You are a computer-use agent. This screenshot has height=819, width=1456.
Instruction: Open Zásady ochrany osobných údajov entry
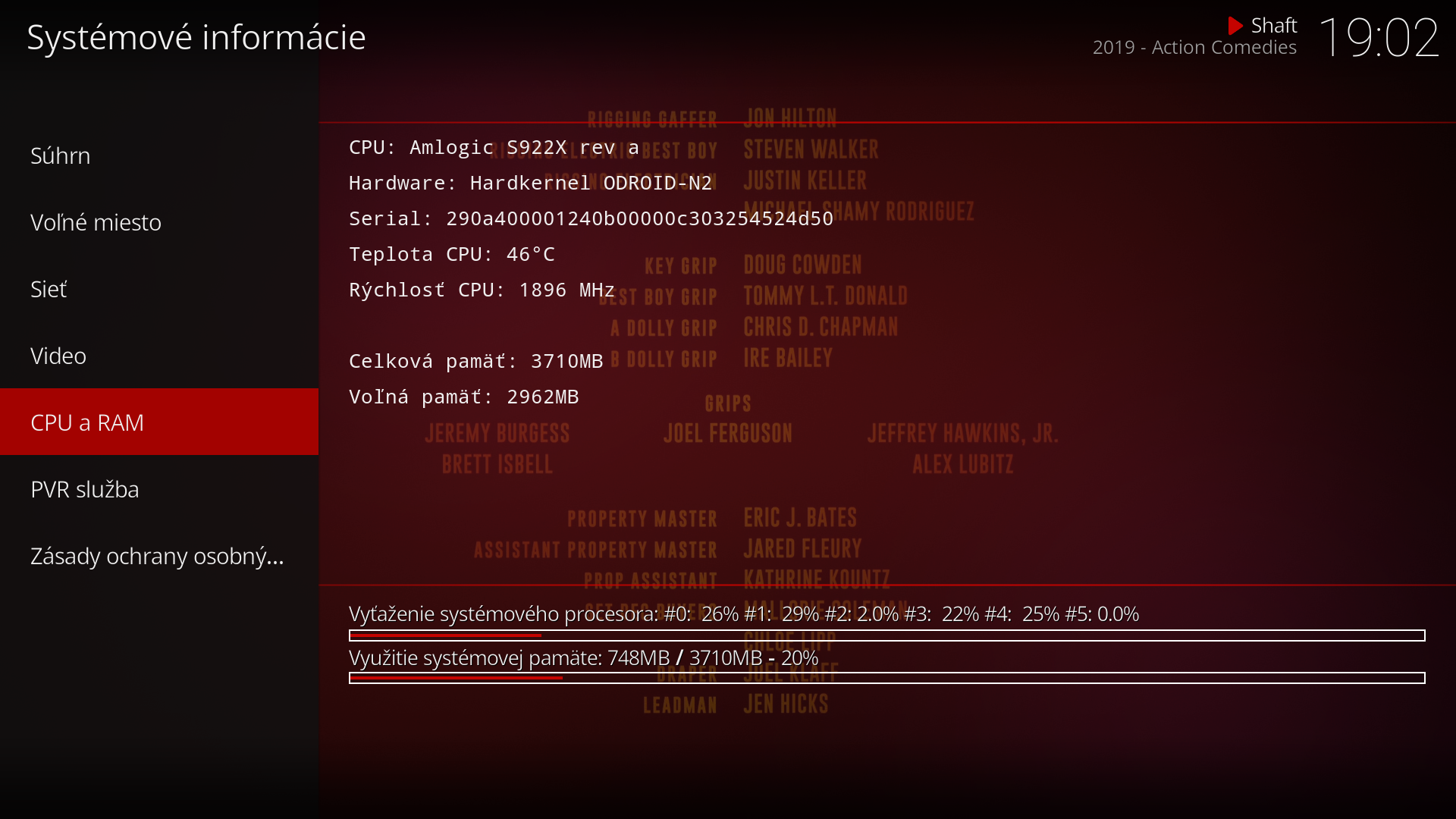(157, 556)
